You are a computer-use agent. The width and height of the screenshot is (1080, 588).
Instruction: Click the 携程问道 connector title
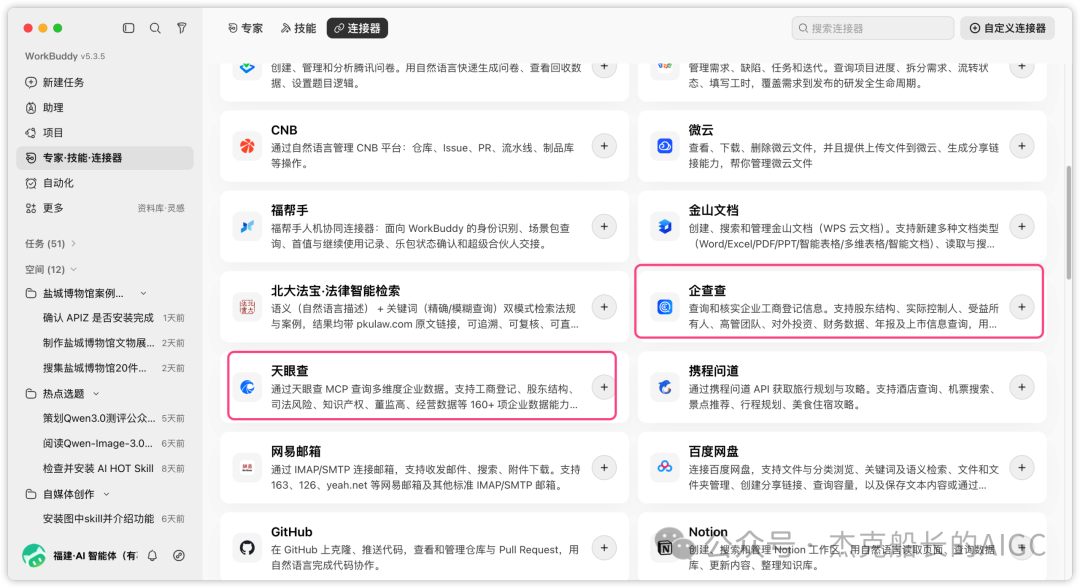tap(714, 371)
